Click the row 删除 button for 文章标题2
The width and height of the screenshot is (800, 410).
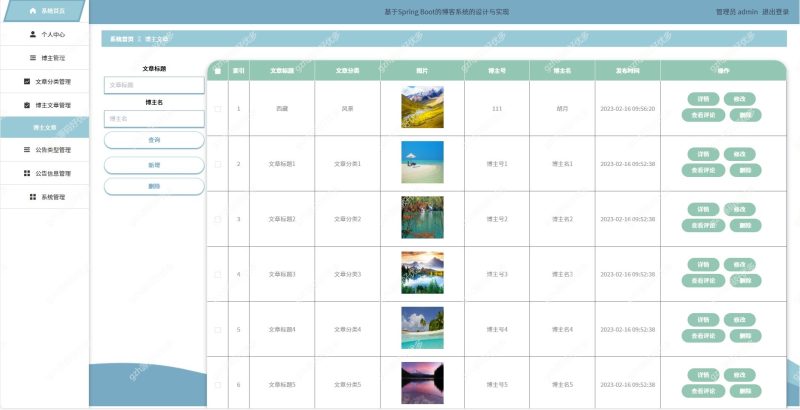pyautogui.click(x=745, y=225)
